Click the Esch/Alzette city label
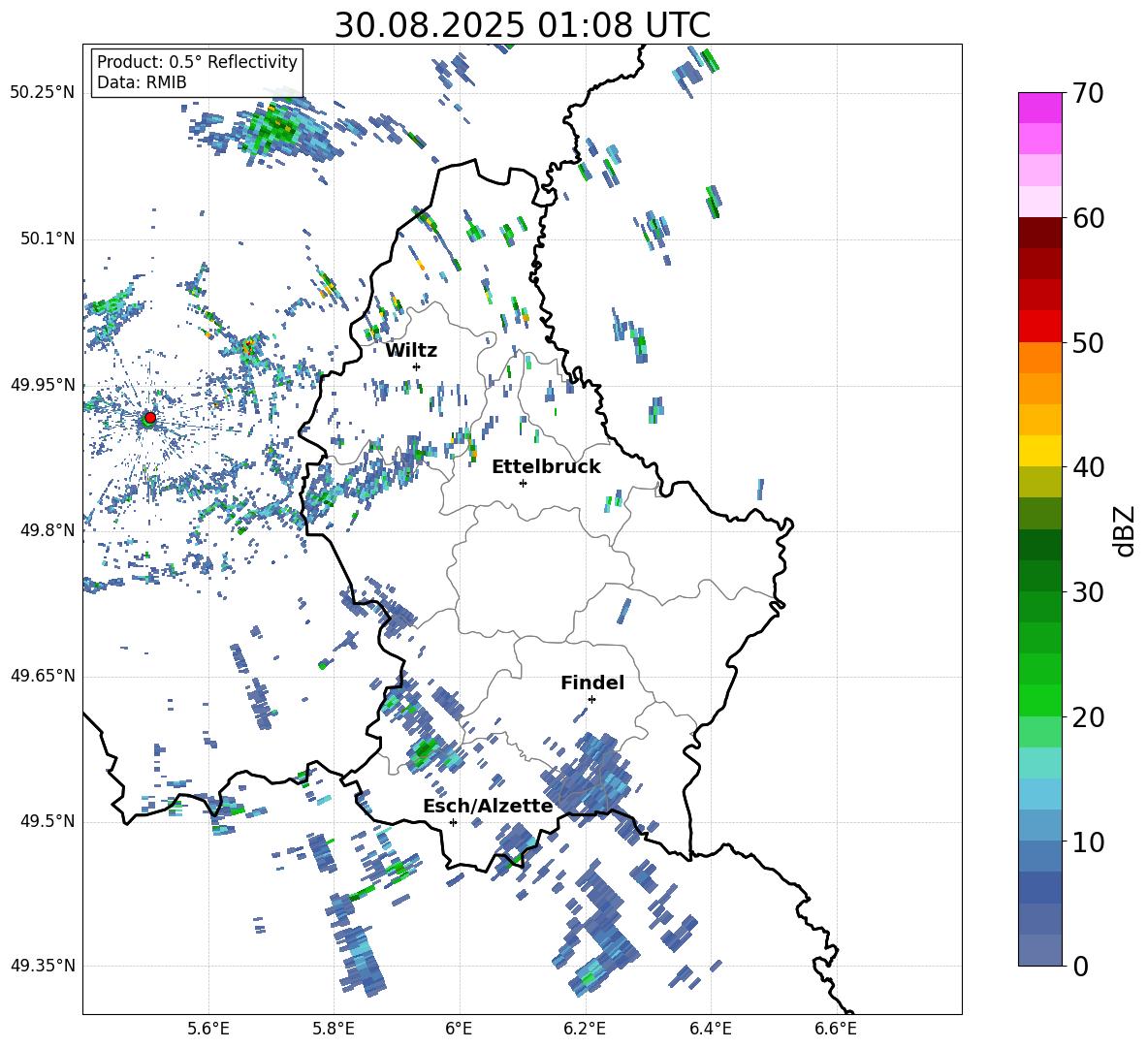 point(488,806)
